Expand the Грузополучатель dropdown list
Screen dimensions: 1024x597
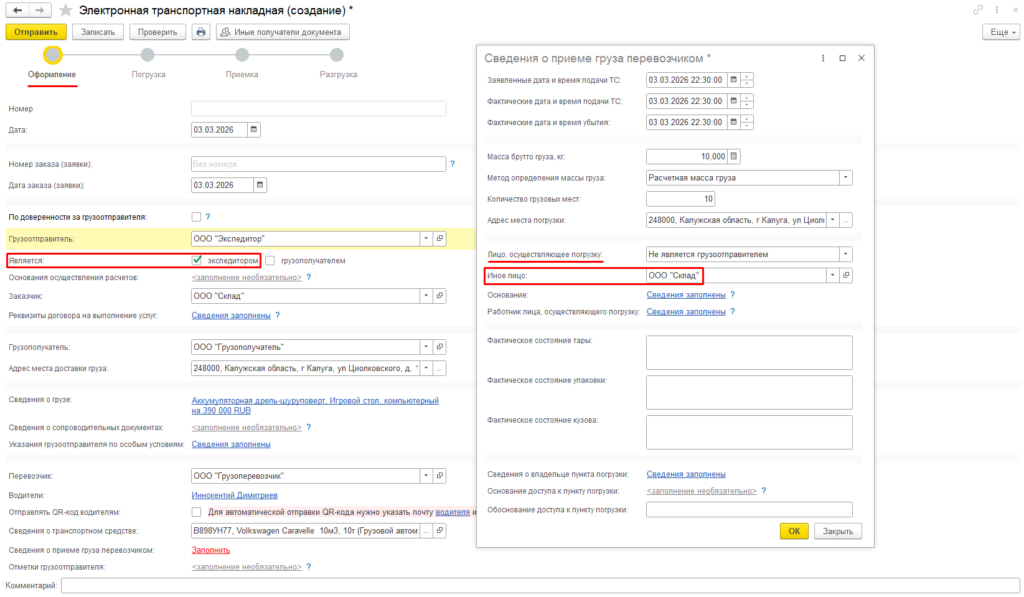(x=426, y=347)
